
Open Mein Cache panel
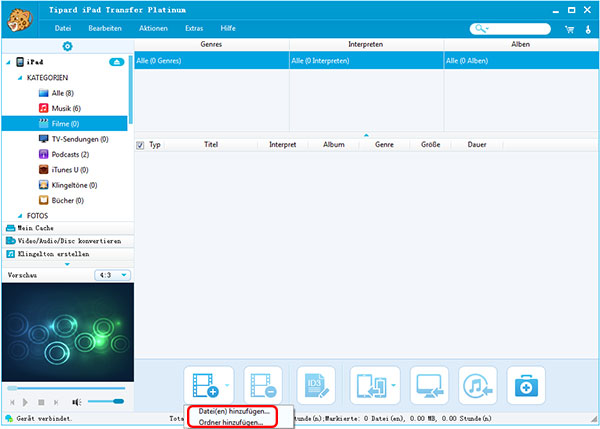click(x=68, y=228)
